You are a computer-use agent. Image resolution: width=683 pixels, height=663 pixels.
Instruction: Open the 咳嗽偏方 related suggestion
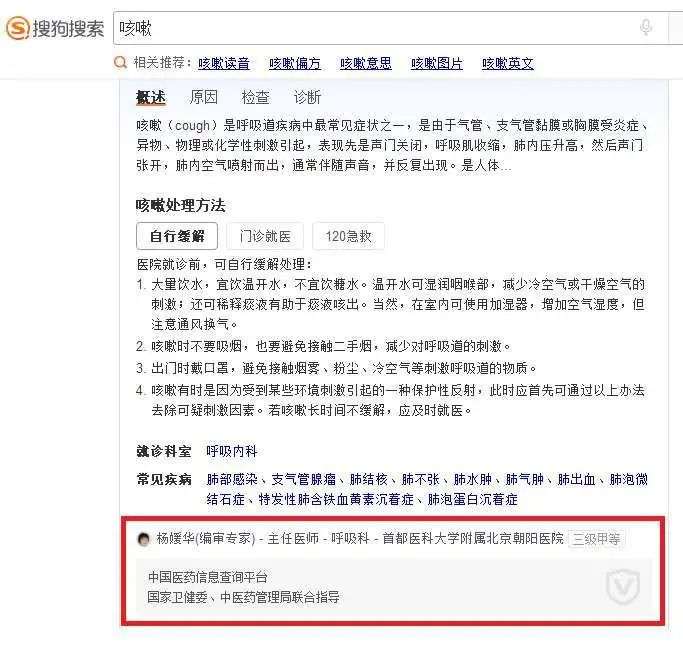(x=294, y=63)
